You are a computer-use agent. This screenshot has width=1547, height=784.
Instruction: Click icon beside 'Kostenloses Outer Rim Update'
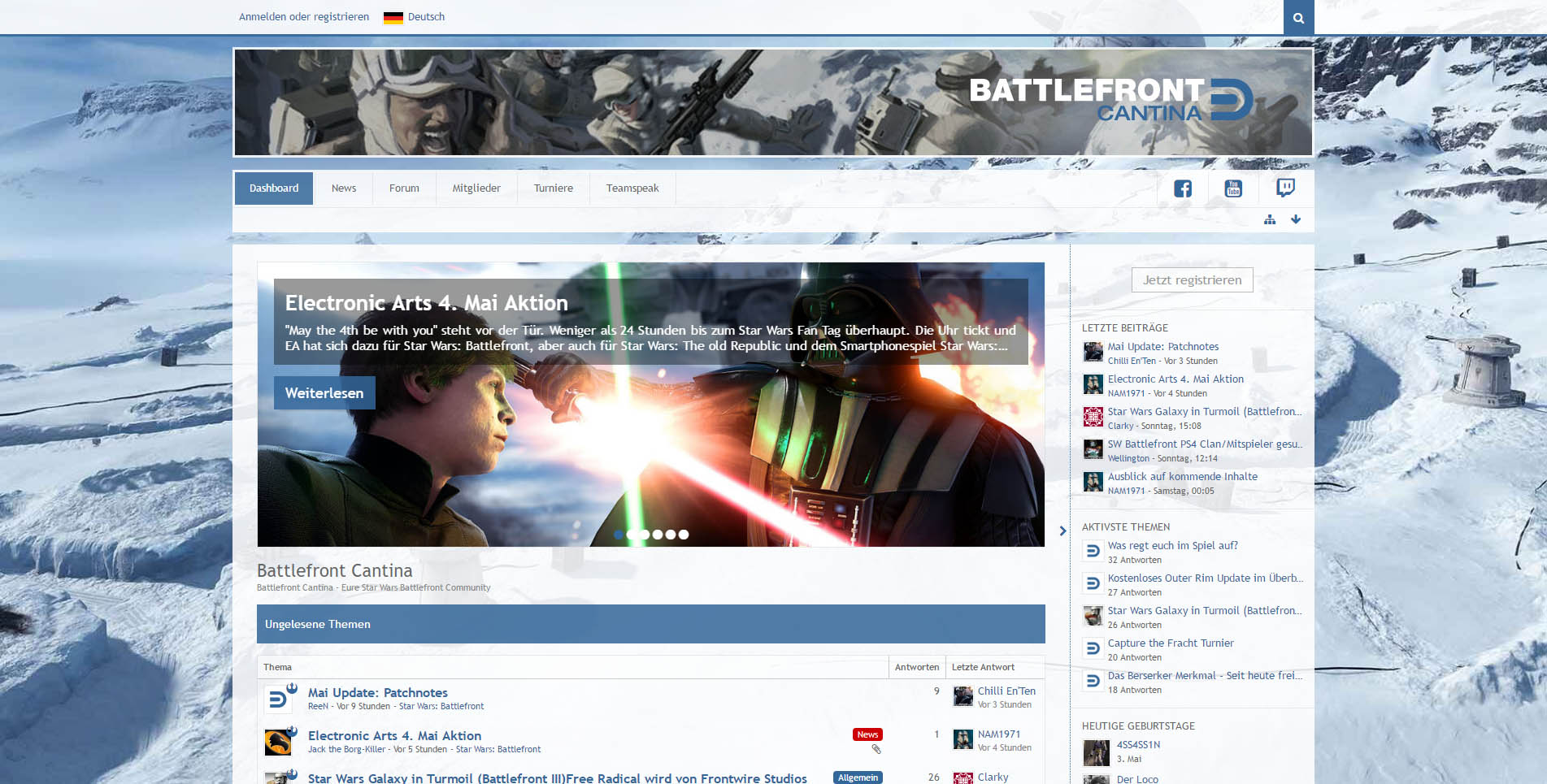[1093, 583]
